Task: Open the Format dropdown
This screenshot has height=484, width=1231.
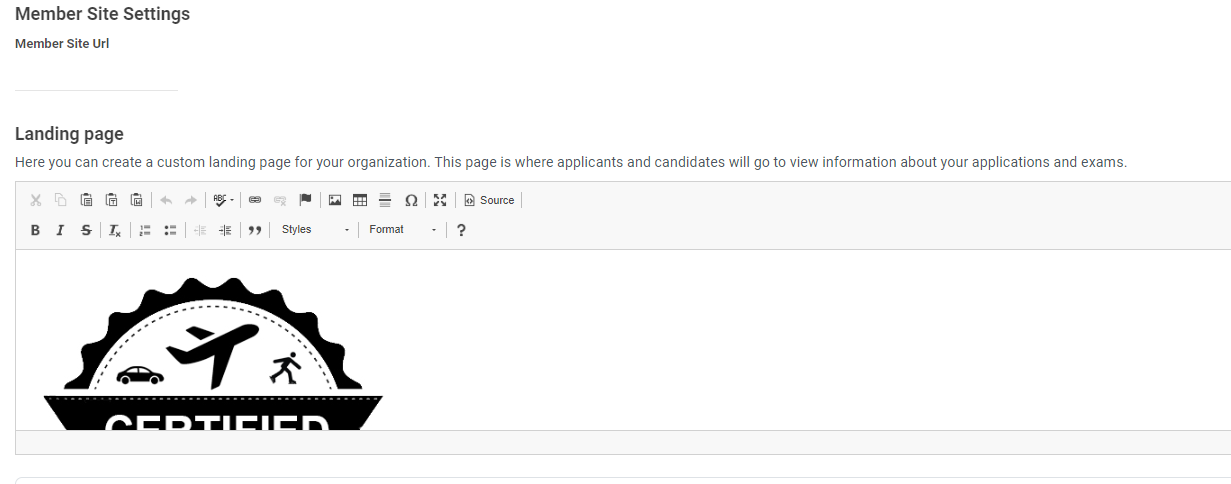Action: [402, 230]
